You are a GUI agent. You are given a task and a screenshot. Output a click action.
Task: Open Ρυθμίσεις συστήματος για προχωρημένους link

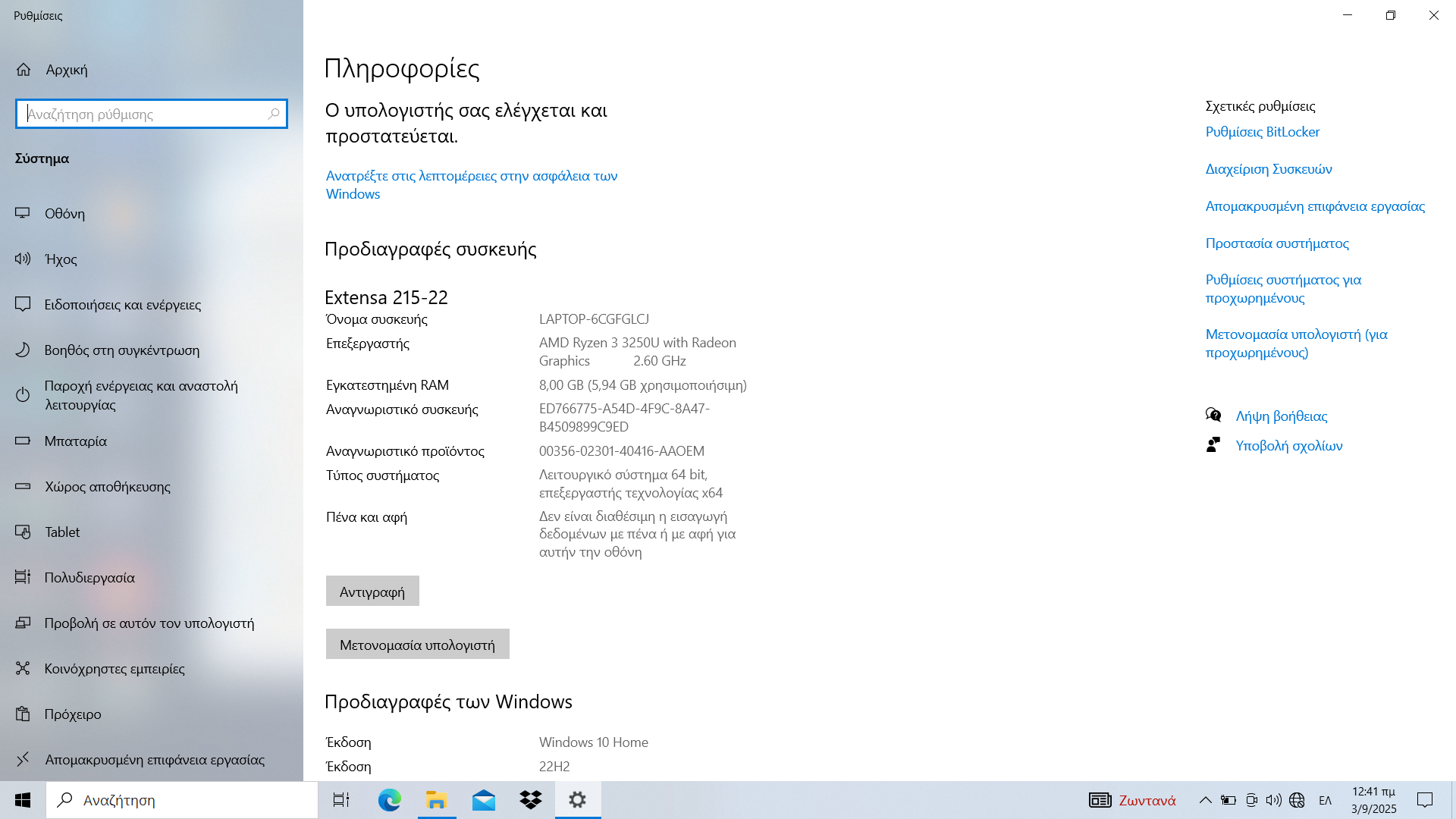[1284, 289]
